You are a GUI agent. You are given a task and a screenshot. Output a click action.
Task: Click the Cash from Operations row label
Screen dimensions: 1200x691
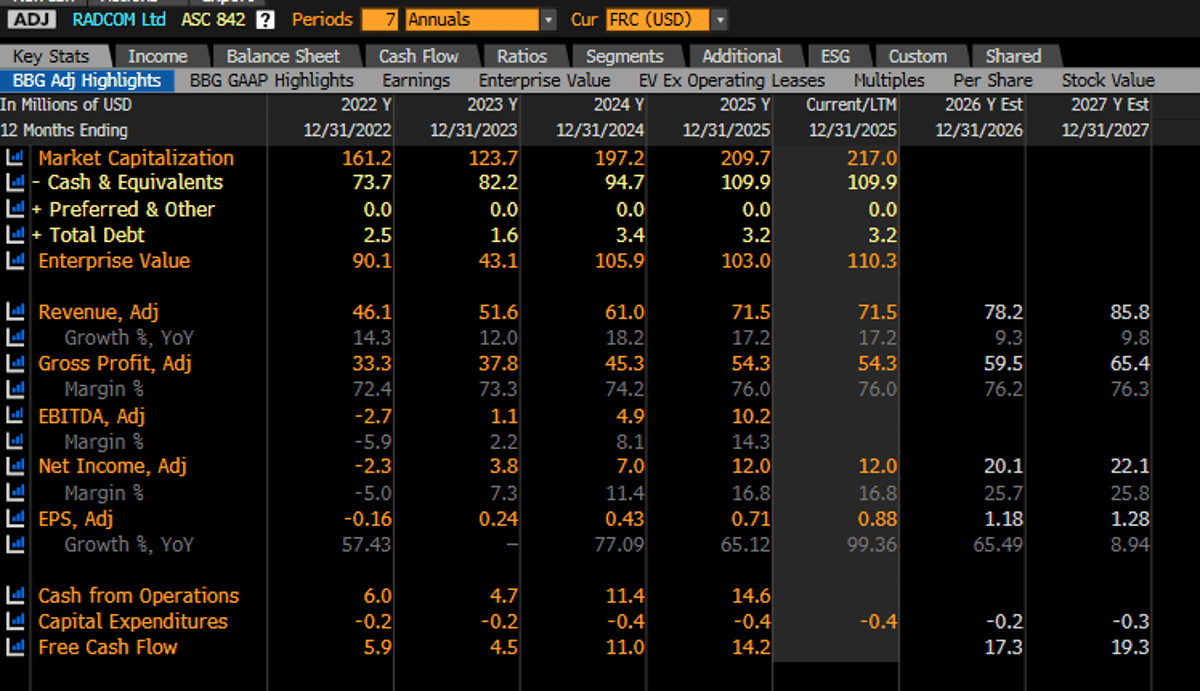[x=138, y=596]
